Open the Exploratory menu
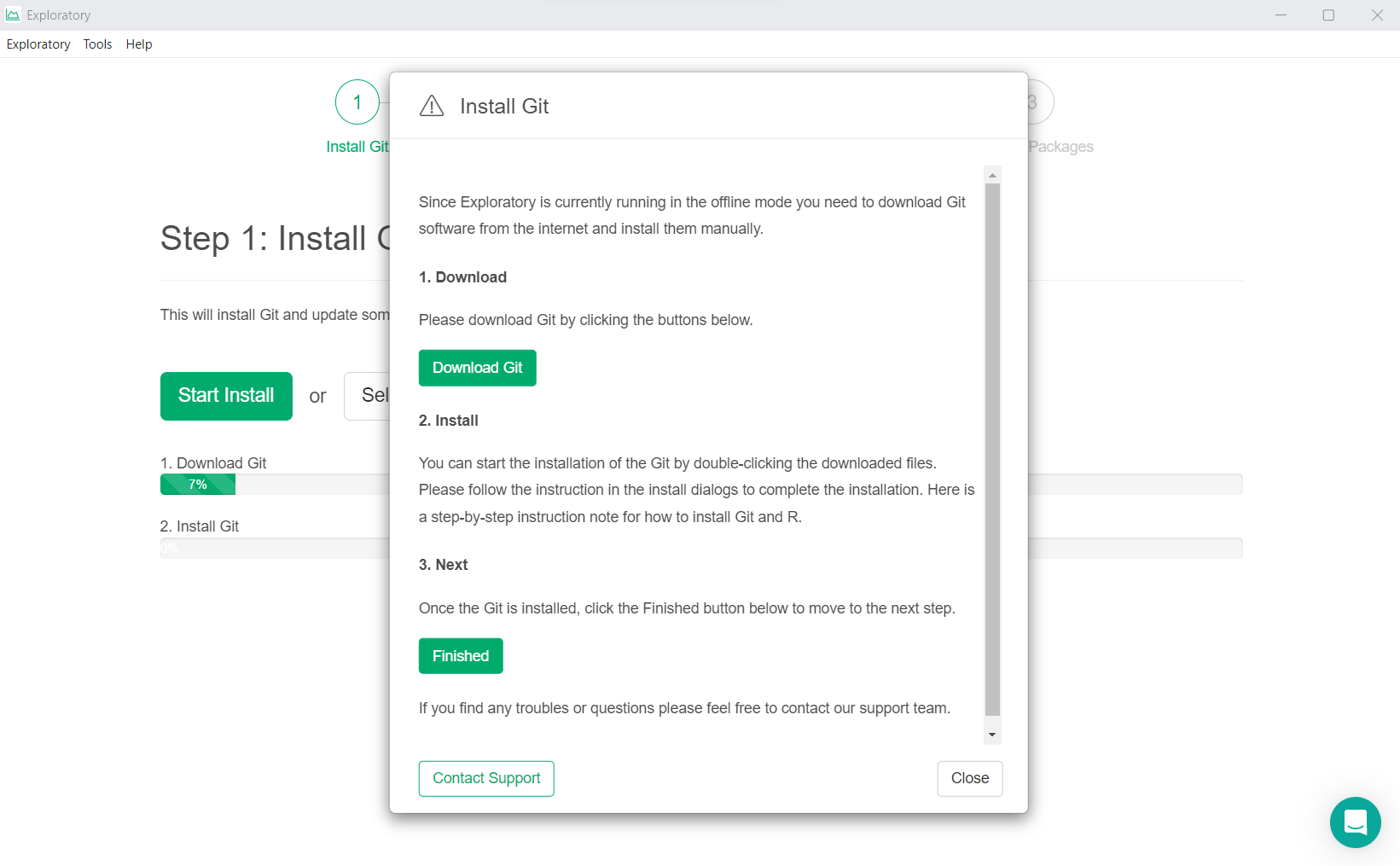The height and width of the screenshot is (866, 1400). click(x=38, y=44)
